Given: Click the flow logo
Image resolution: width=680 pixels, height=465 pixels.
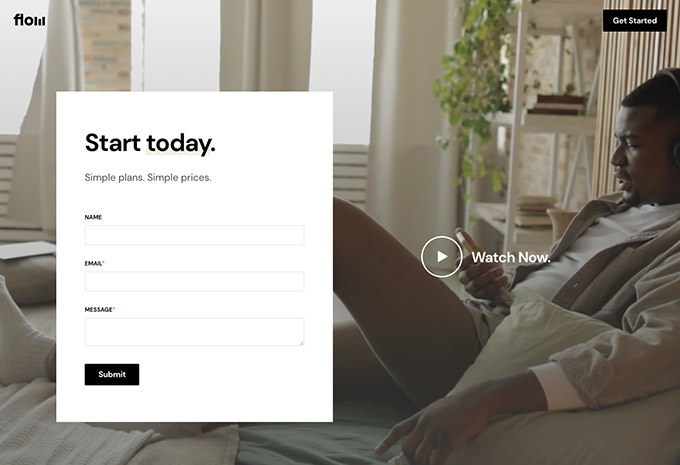Looking at the screenshot, I should (29, 20).
